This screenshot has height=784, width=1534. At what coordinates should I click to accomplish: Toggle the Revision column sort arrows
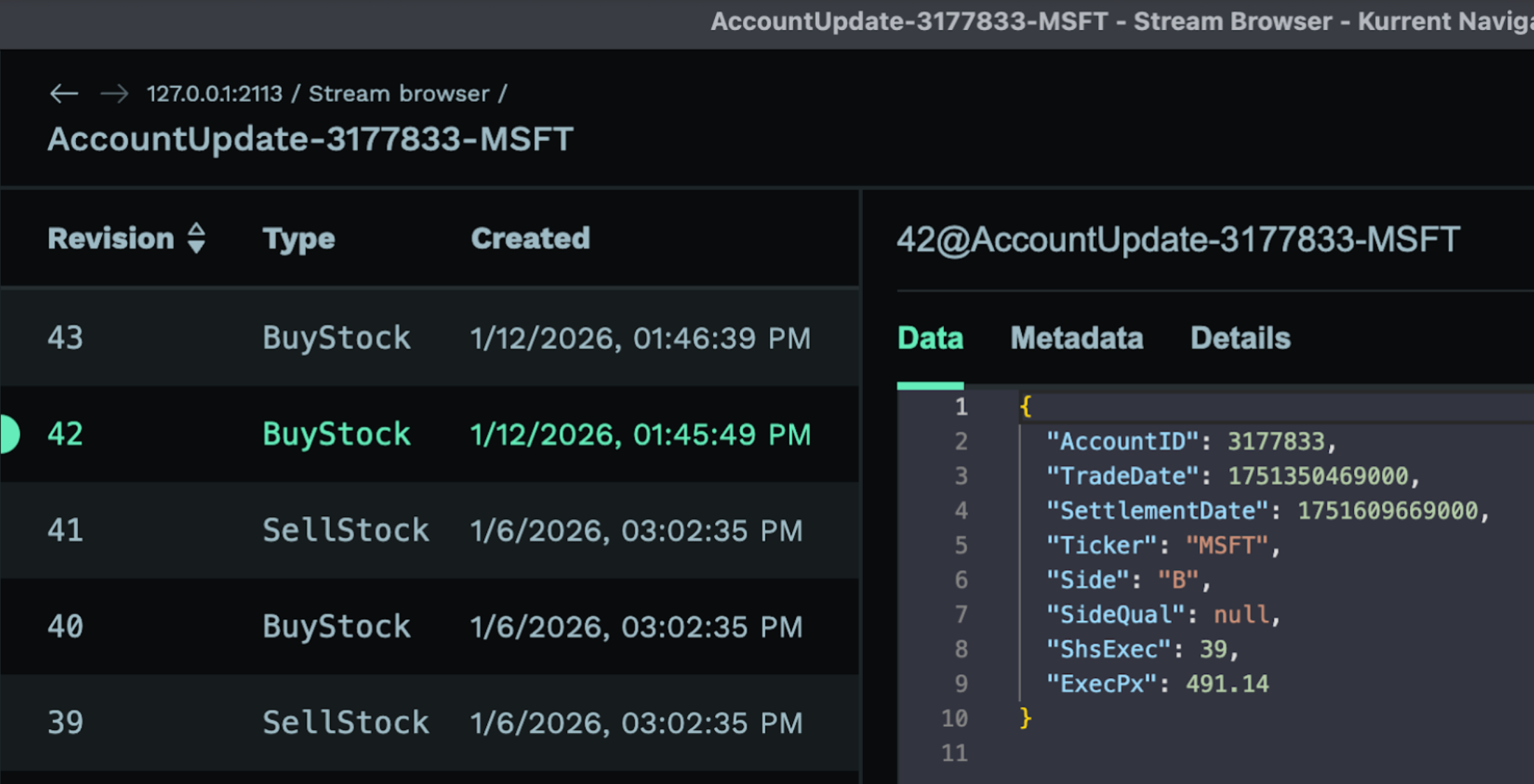click(x=197, y=239)
